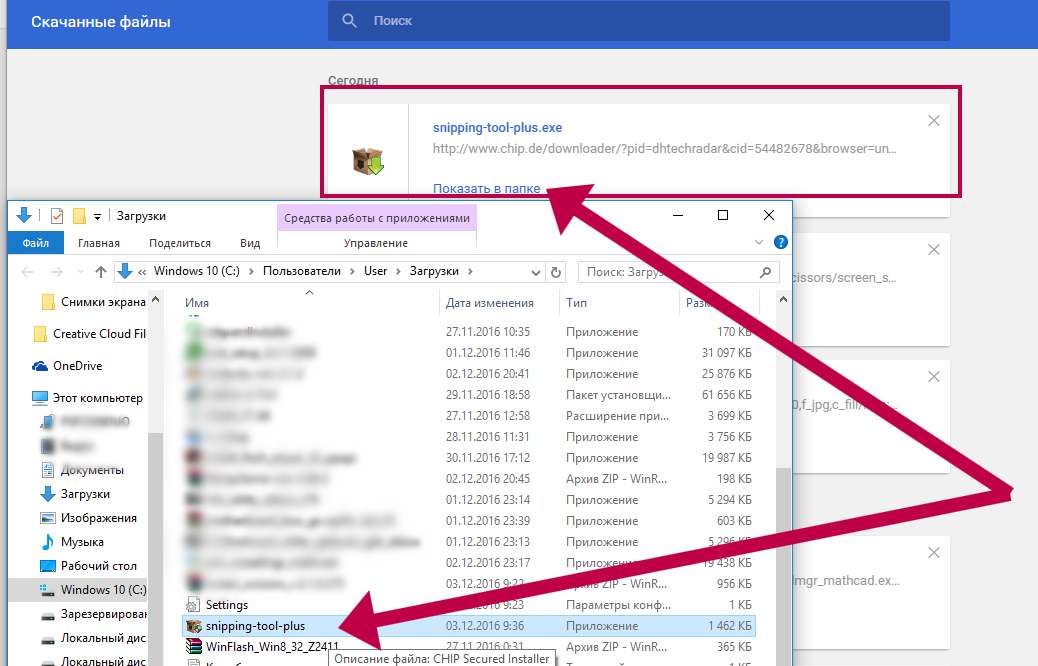This screenshot has width=1038, height=666.
Task: Switch to the Поделиться ribbon tab
Action: [x=180, y=243]
